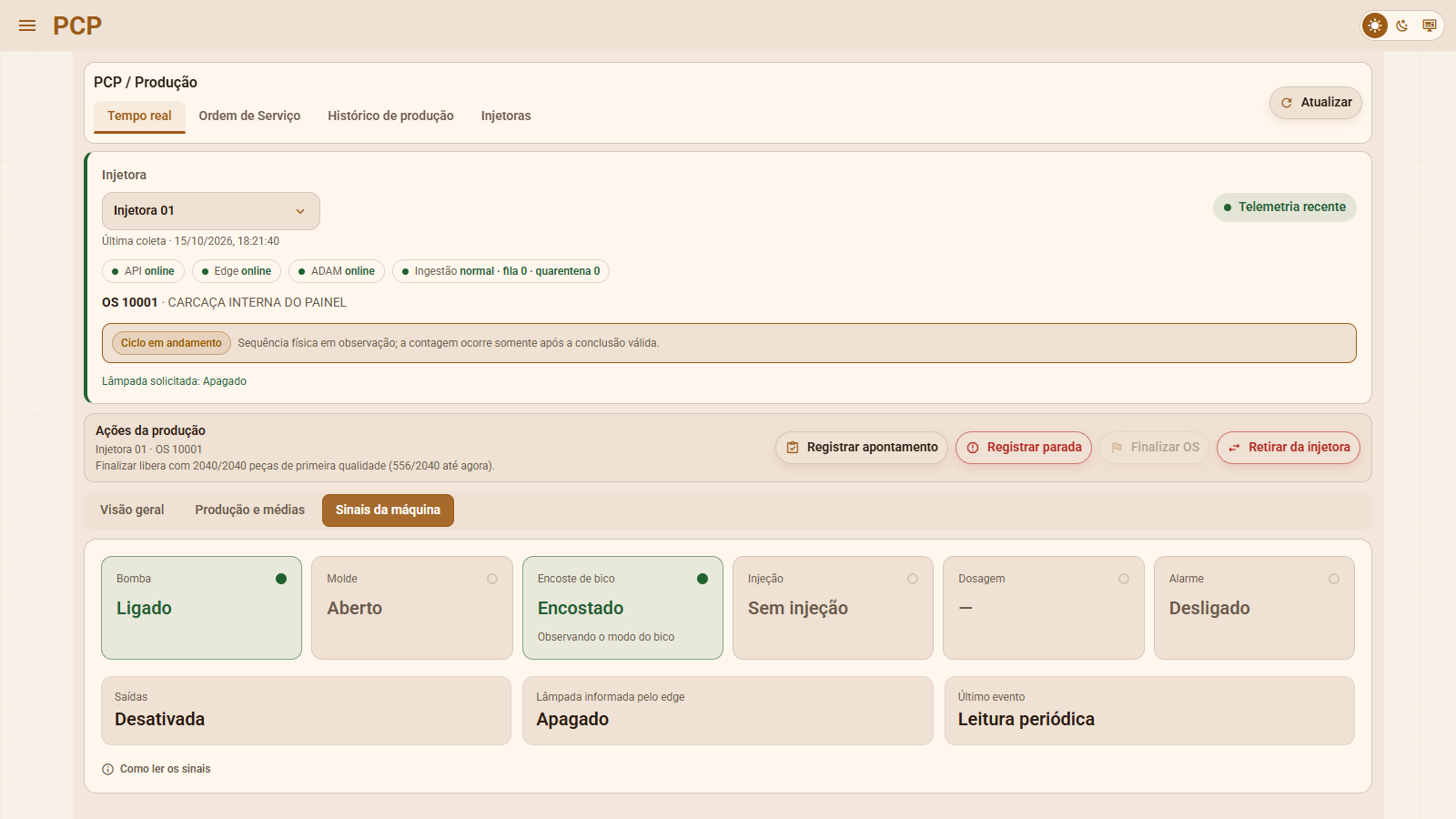Click the refresh icon in Atualizar
Image resolution: width=1456 pixels, height=819 pixels.
tap(1287, 103)
